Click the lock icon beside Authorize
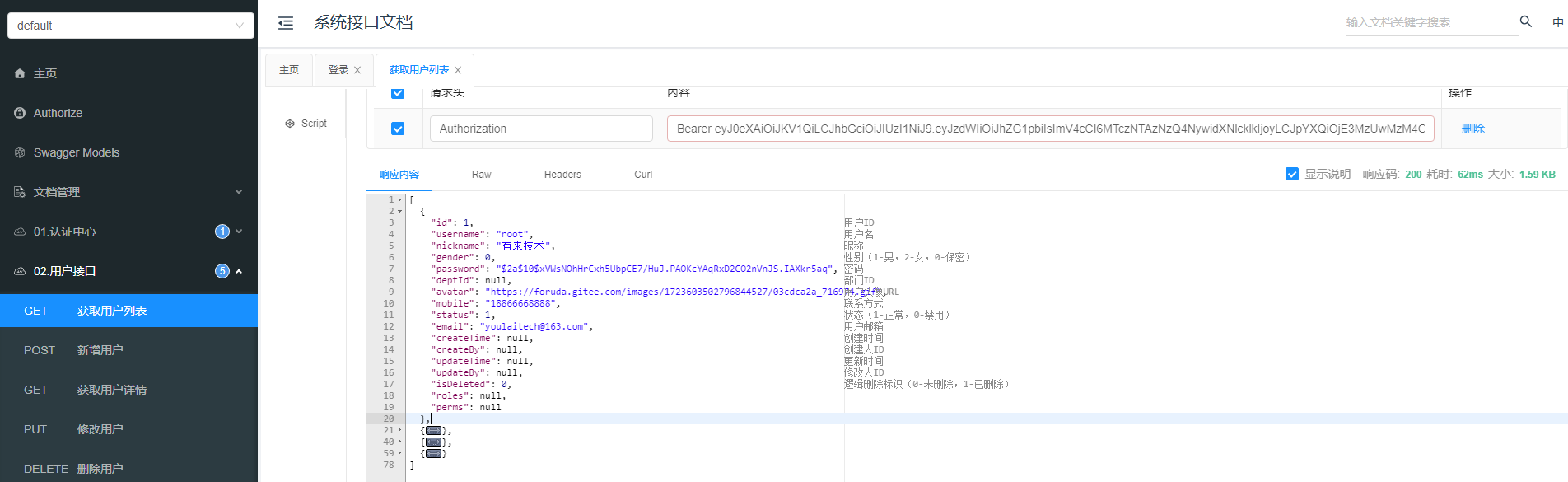 tap(20, 113)
